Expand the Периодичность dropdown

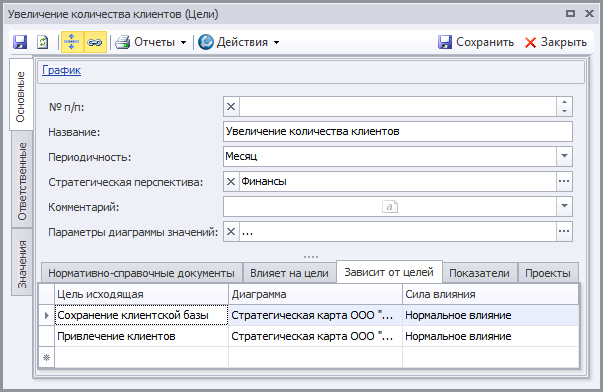(x=564, y=156)
